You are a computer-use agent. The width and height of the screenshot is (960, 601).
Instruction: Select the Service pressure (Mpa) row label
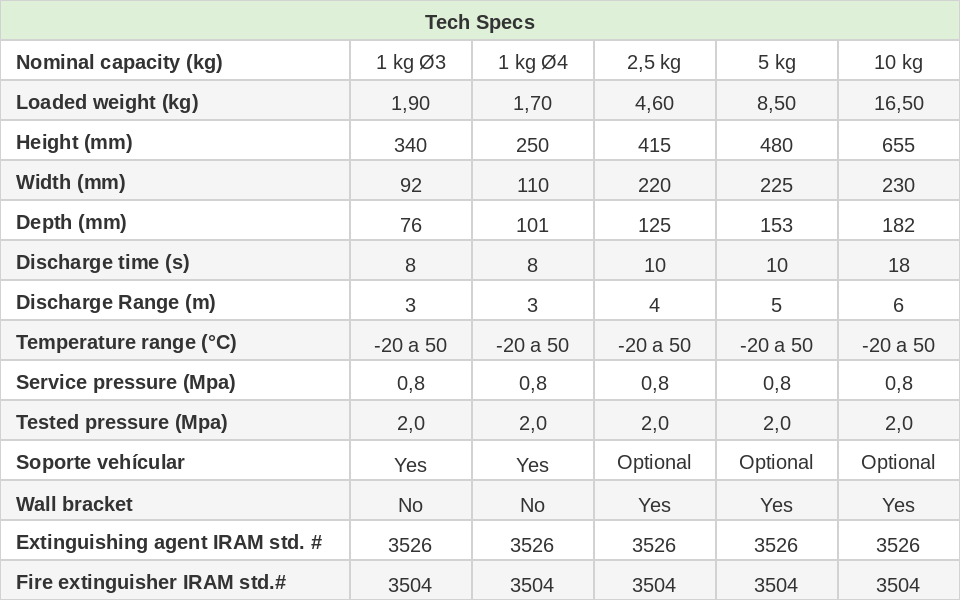pos(126,382)
